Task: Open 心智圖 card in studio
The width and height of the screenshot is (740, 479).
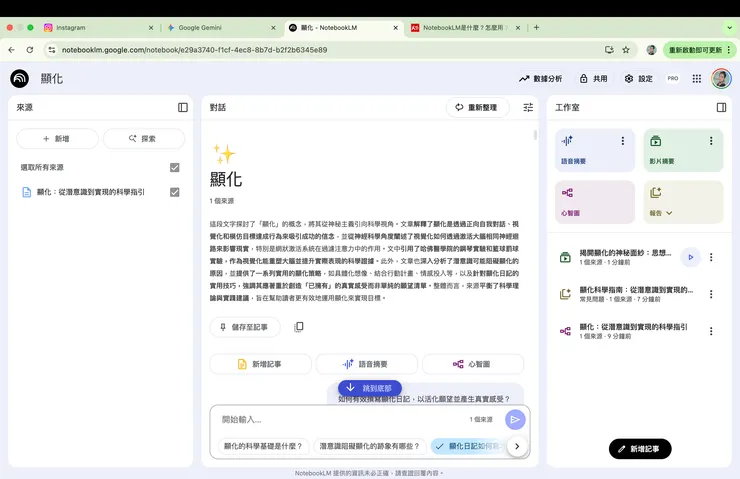Action: point(595,202)
